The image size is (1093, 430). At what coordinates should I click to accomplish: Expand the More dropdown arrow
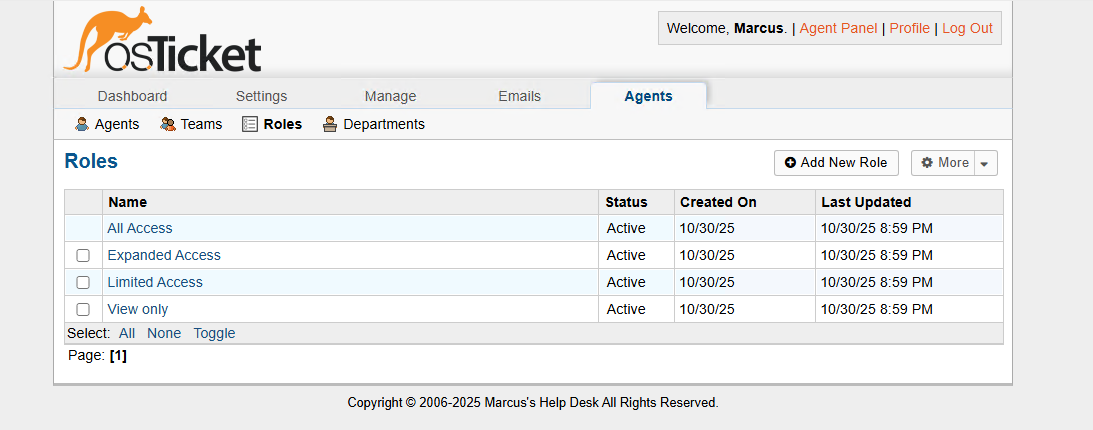(984, 164)
